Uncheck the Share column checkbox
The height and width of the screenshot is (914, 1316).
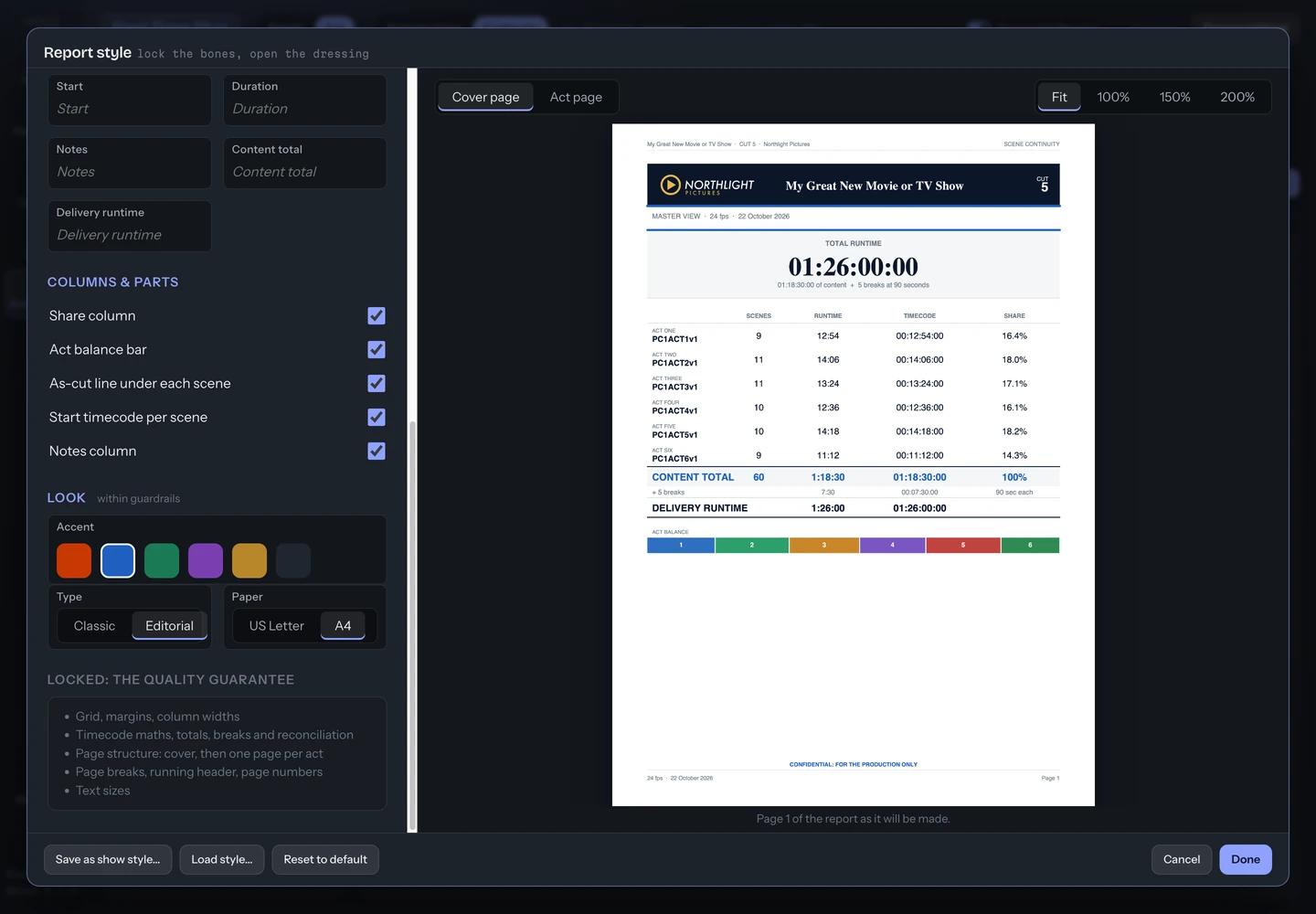[377, 315]
